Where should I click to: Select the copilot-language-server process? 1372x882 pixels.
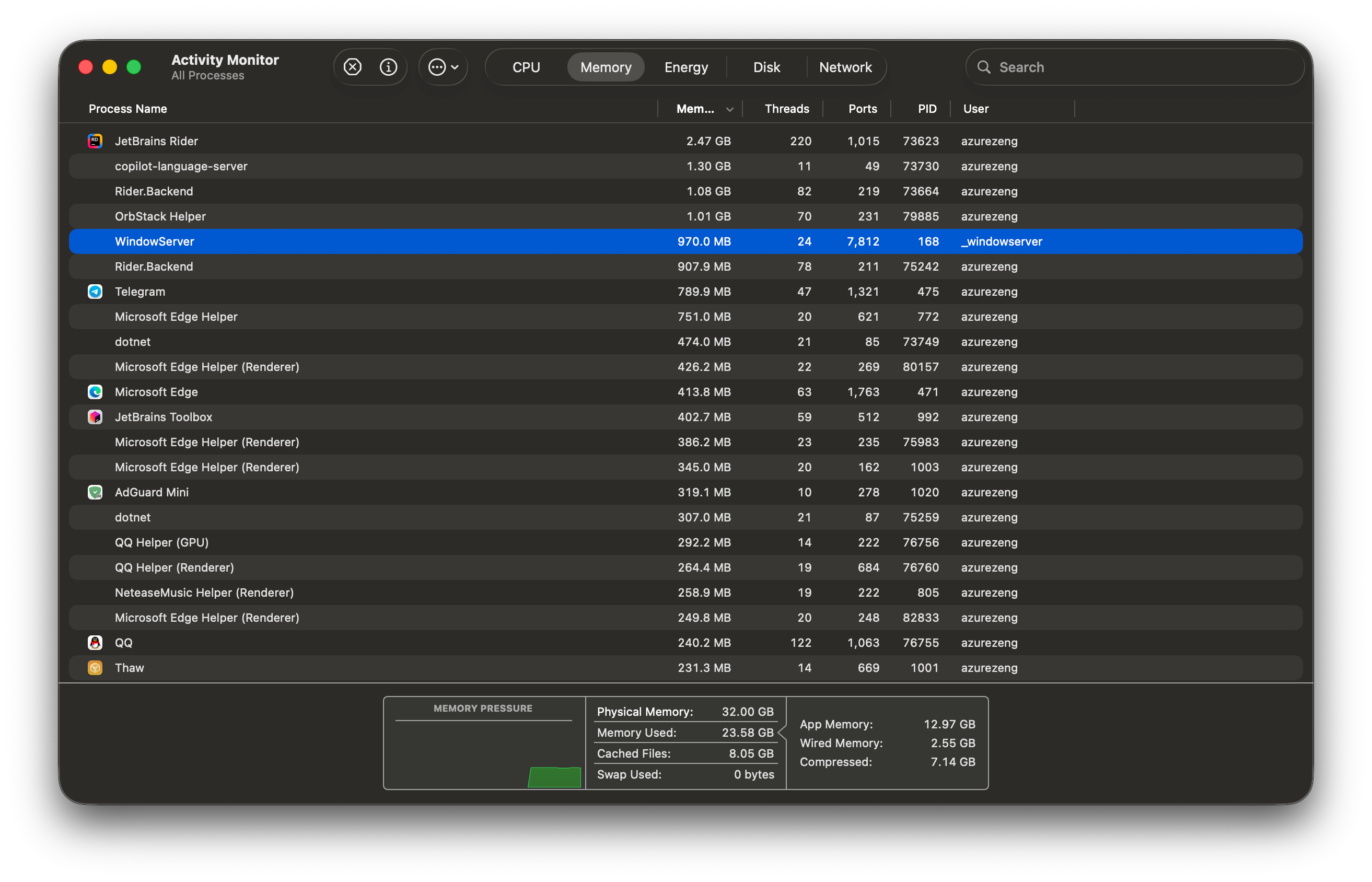point(686,166)
